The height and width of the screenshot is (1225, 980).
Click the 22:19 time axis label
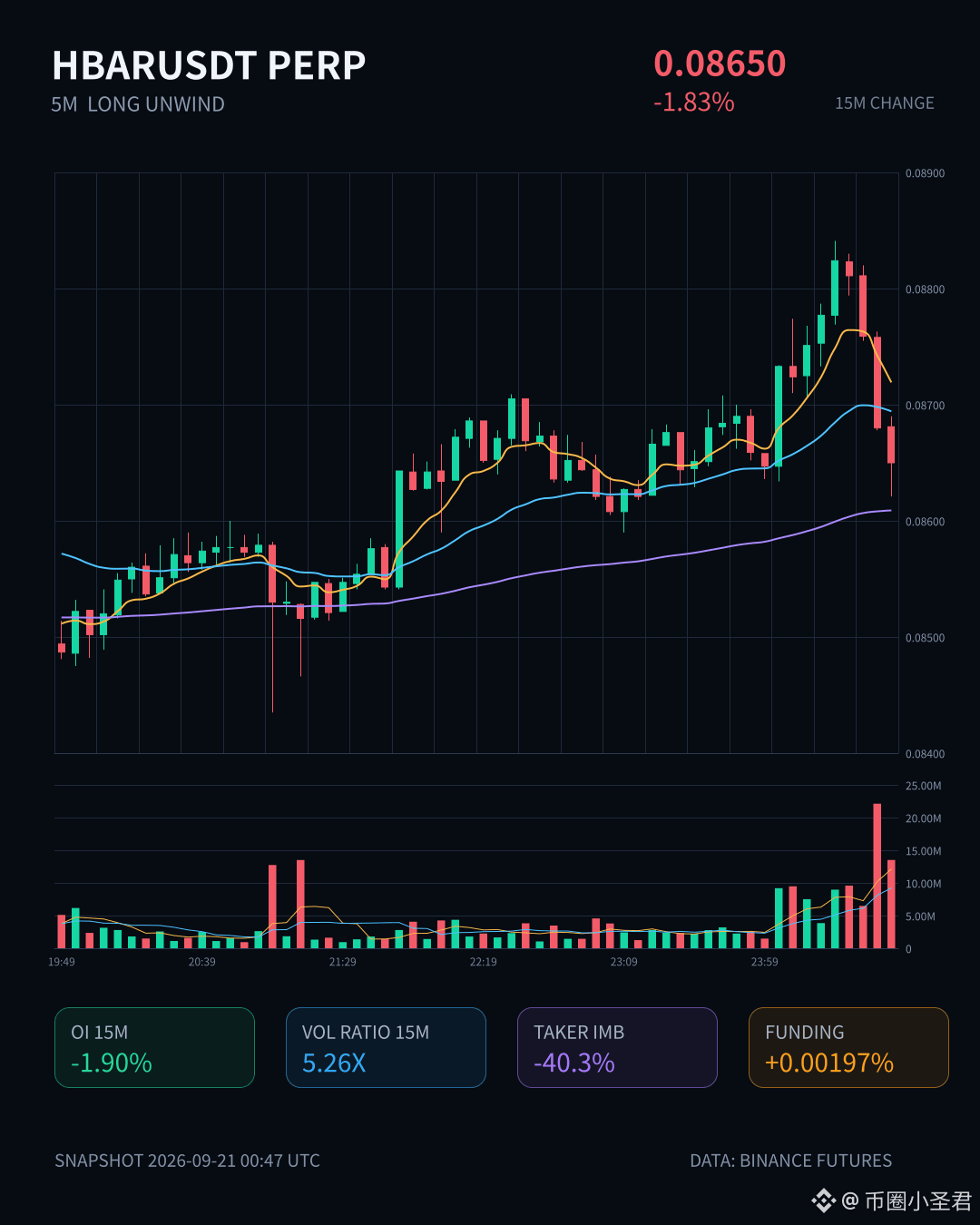click(x=483, y=962)
